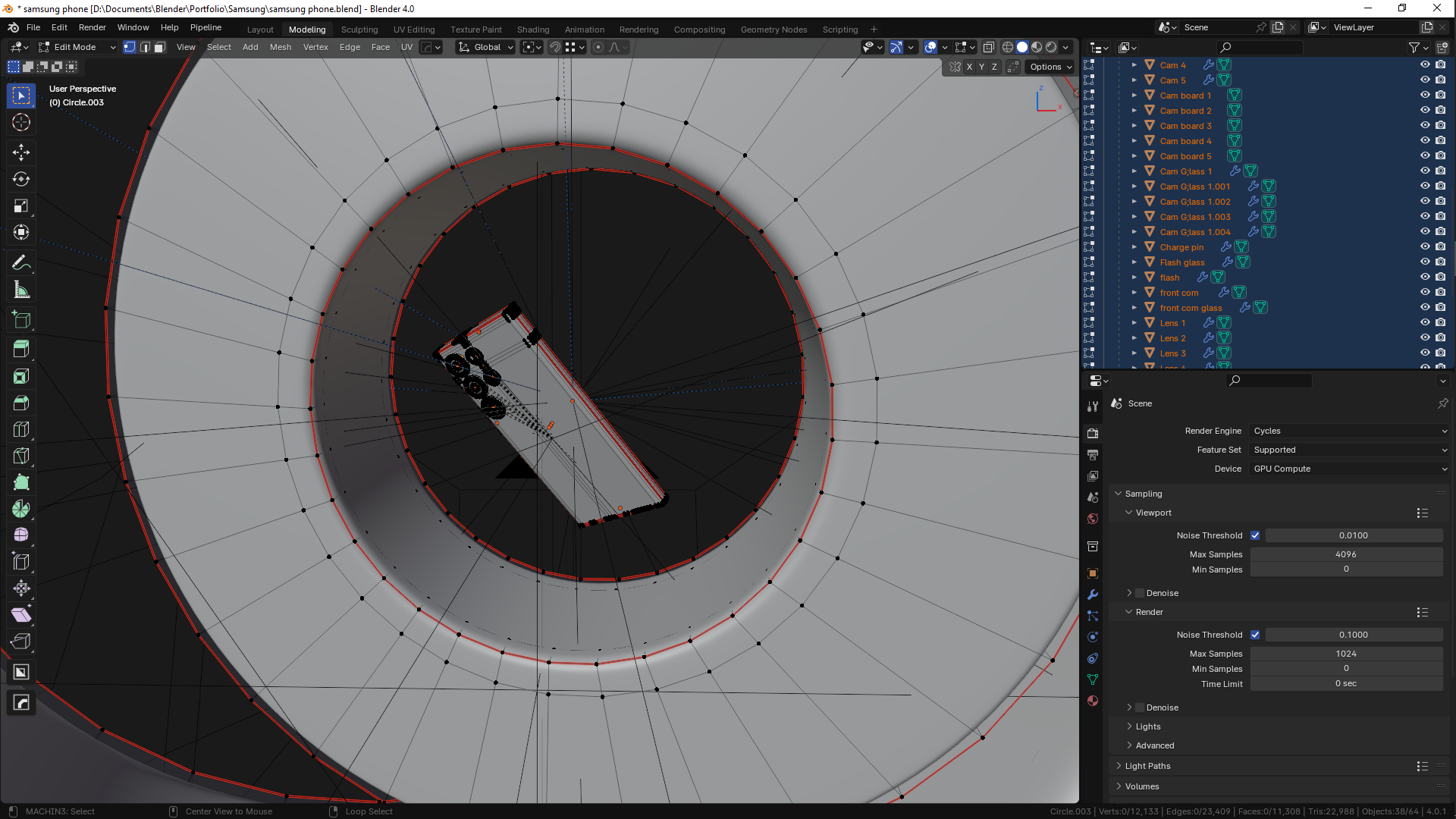Toggle X-ray view

coord(989,47)
